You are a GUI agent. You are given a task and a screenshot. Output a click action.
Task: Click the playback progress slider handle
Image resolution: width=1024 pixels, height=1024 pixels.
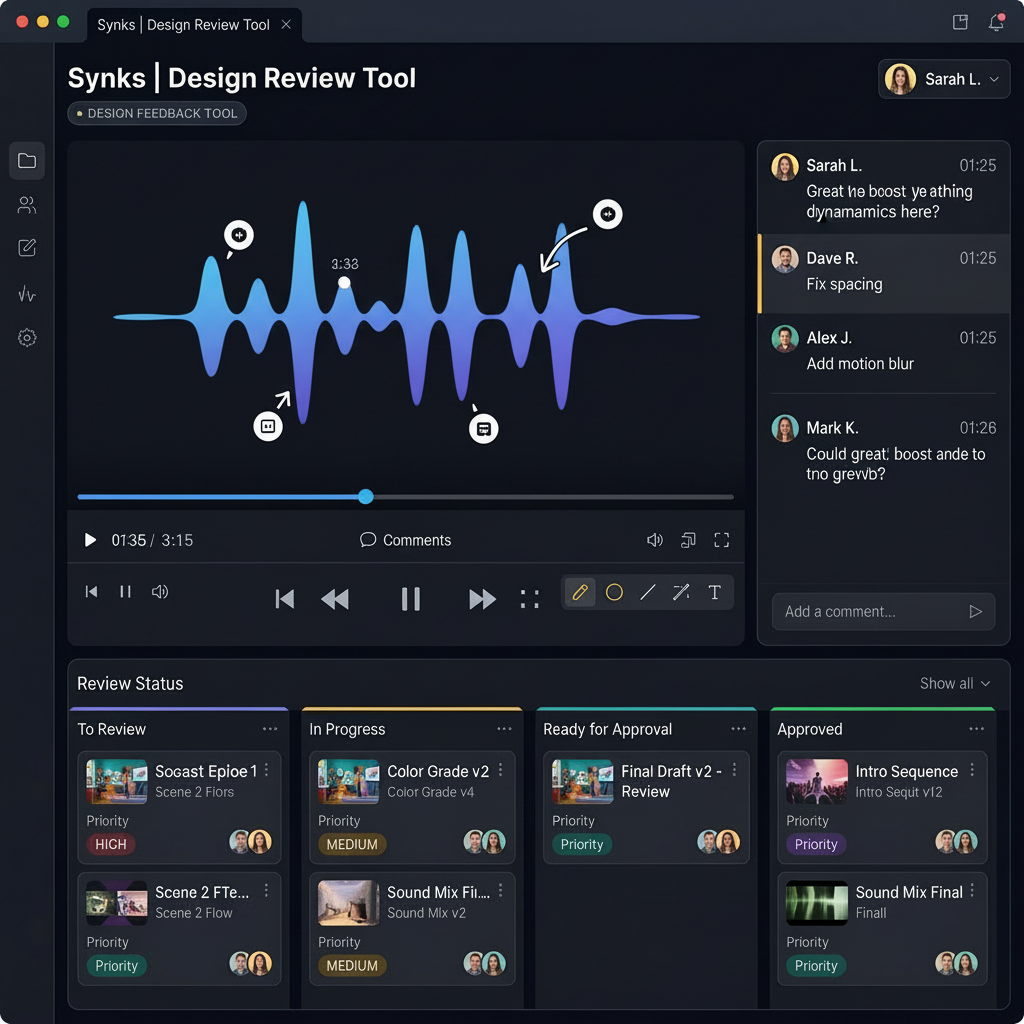(x=366, y=496)
